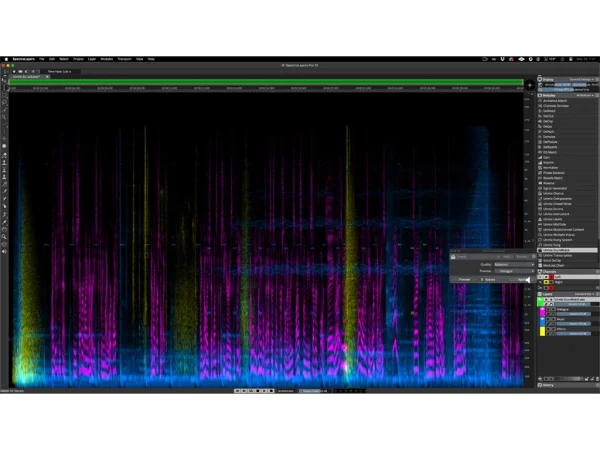Click the Signal Generator module icon
This screenshot has height=450, width=600.
click(x=540, y=188)
